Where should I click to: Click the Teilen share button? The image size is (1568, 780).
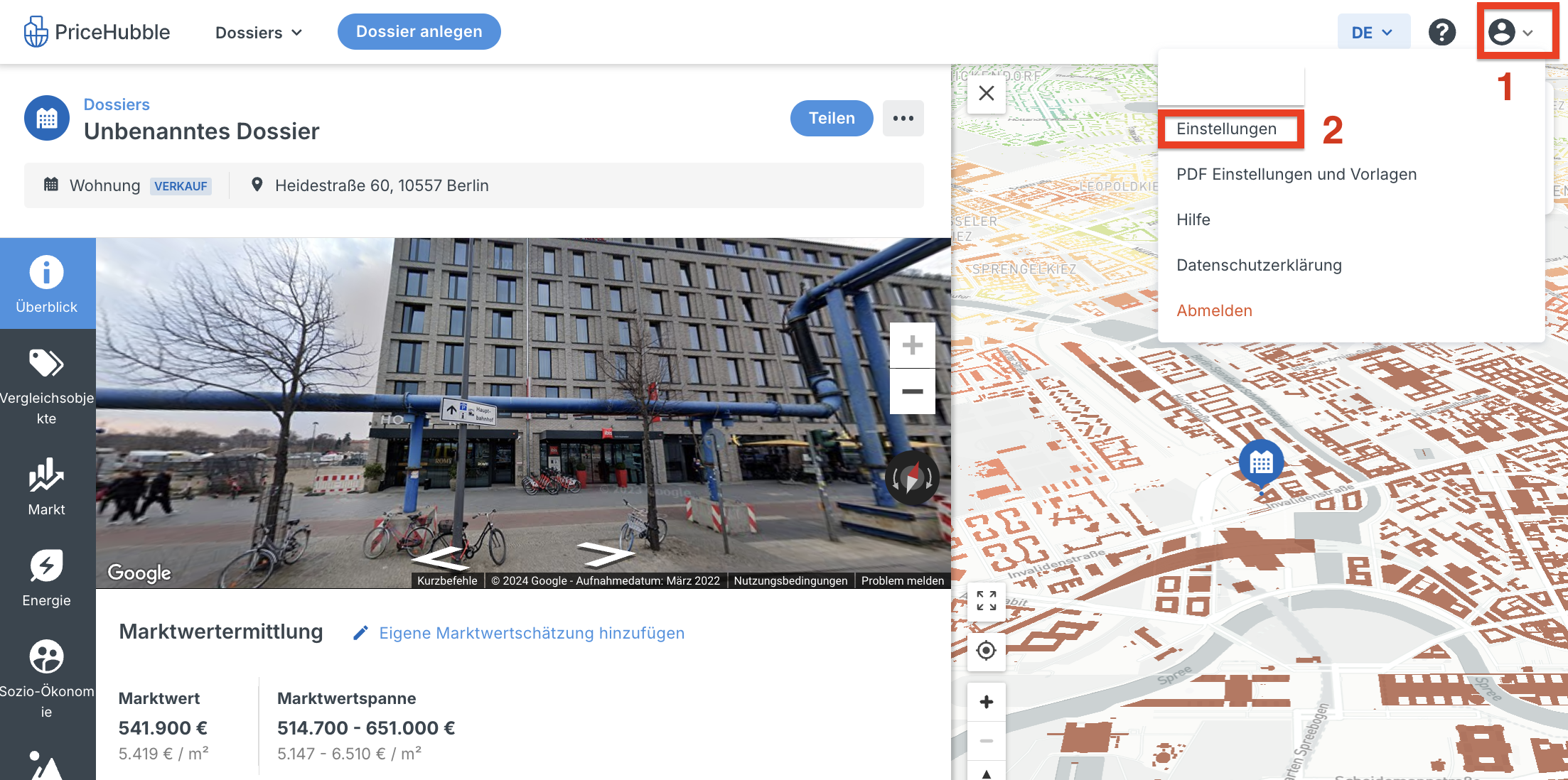point(832,118)
